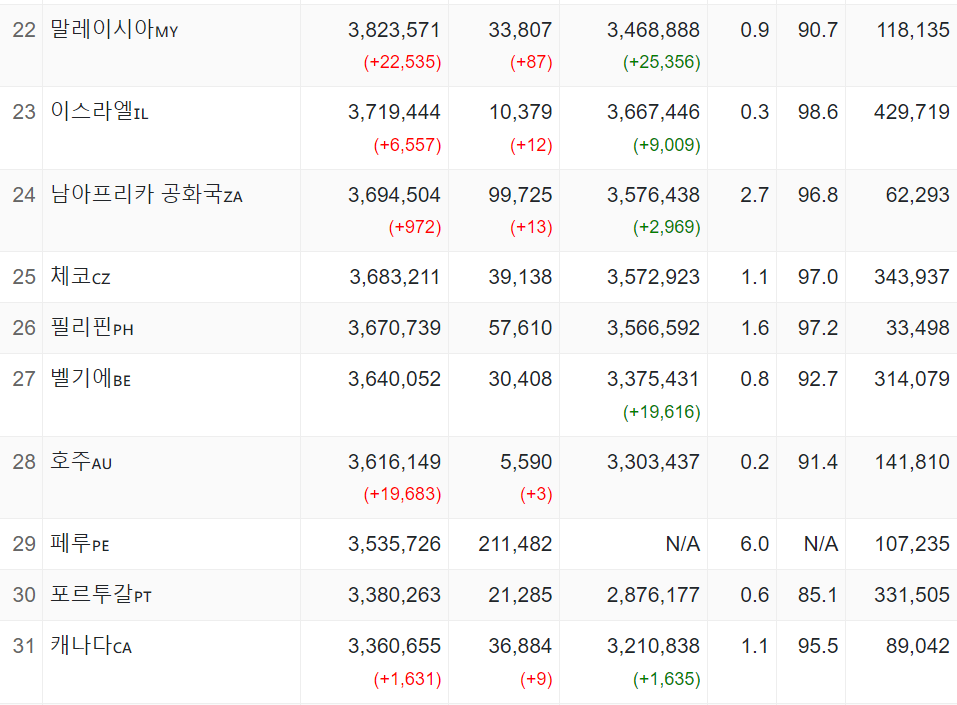The image size is (957, 705).
Task: Click the value 30,408
Action: coord(520,380)
